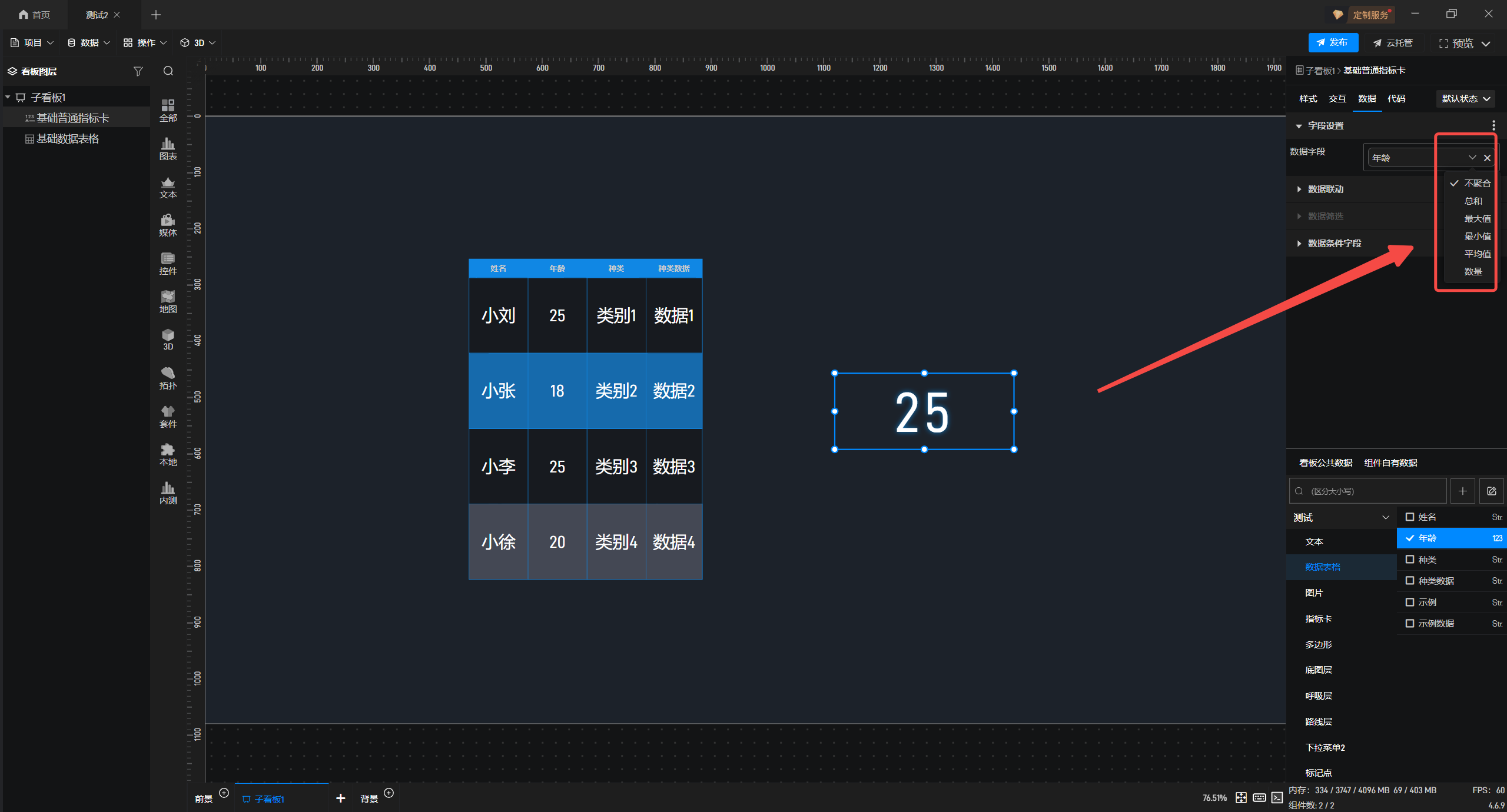Select 平均值 aggregation option

pyautogui.click(x=1477, y=254)
